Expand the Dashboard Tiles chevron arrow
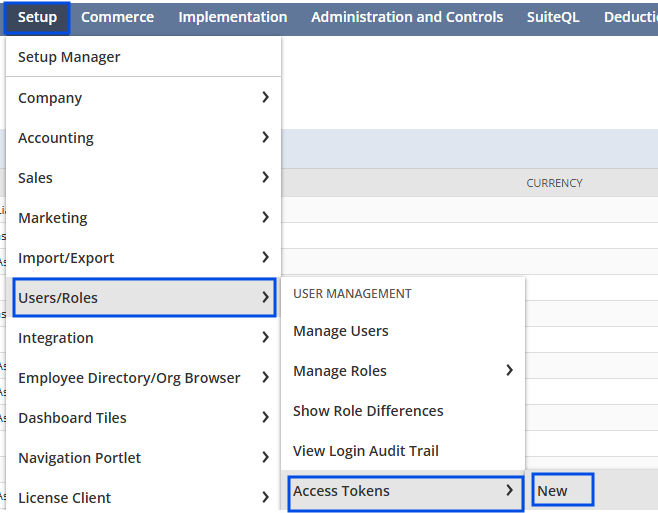This screenshot has width=658, height=513. point(265,417)
